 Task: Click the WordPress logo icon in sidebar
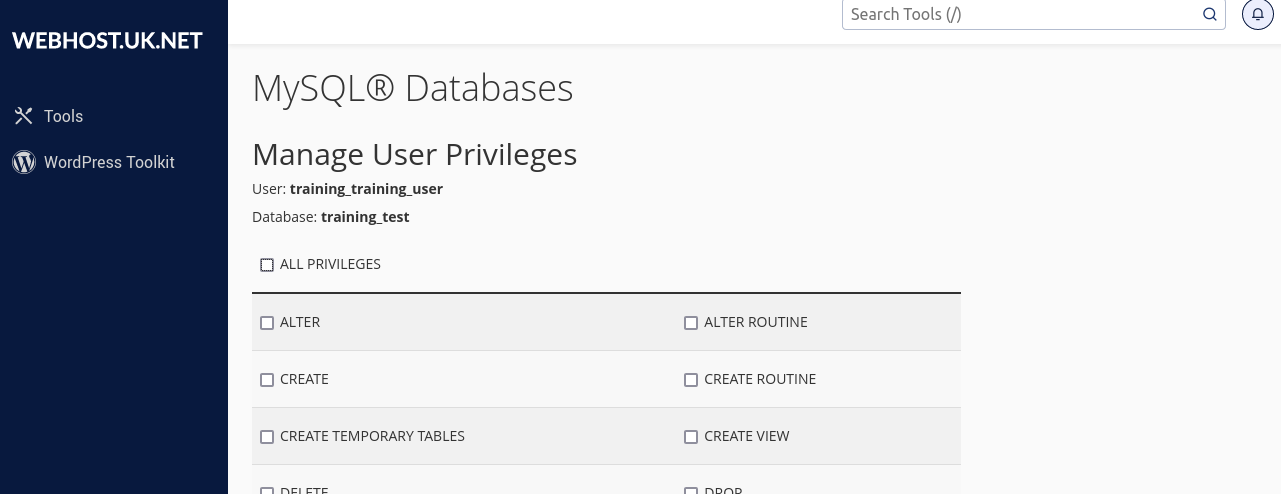[x=24, y=162]
